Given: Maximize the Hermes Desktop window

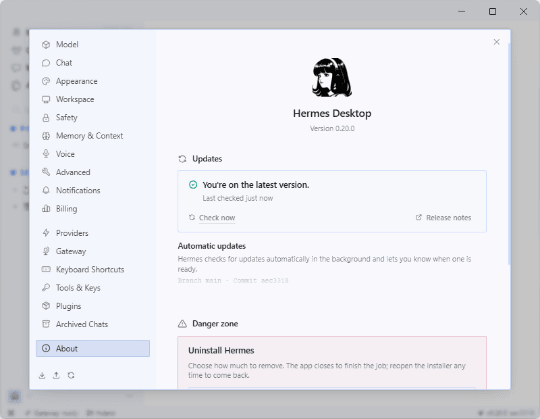Looking at the screenshot, I should click(x=492, y=12).
